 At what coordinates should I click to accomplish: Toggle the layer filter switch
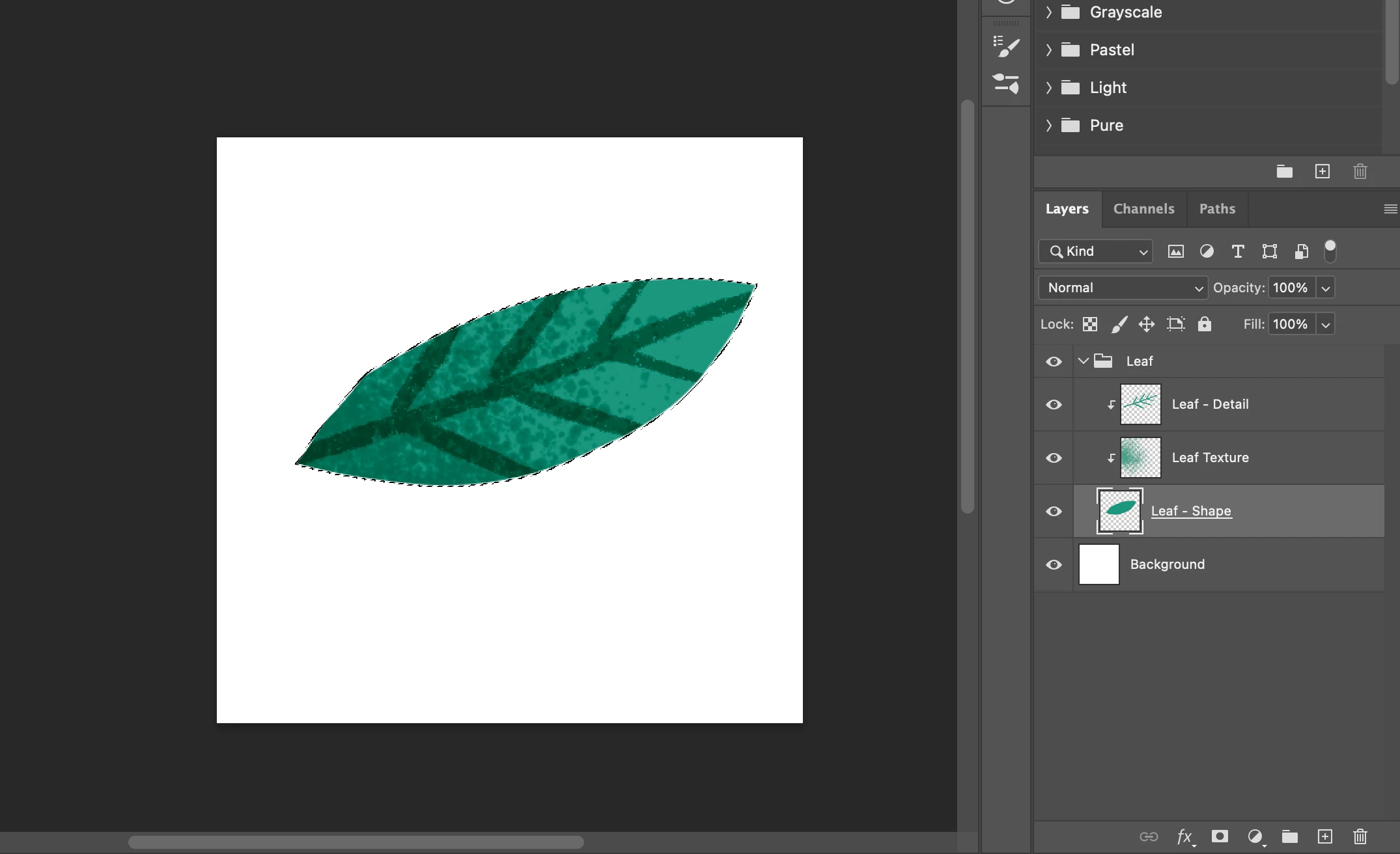(1330, 251)
